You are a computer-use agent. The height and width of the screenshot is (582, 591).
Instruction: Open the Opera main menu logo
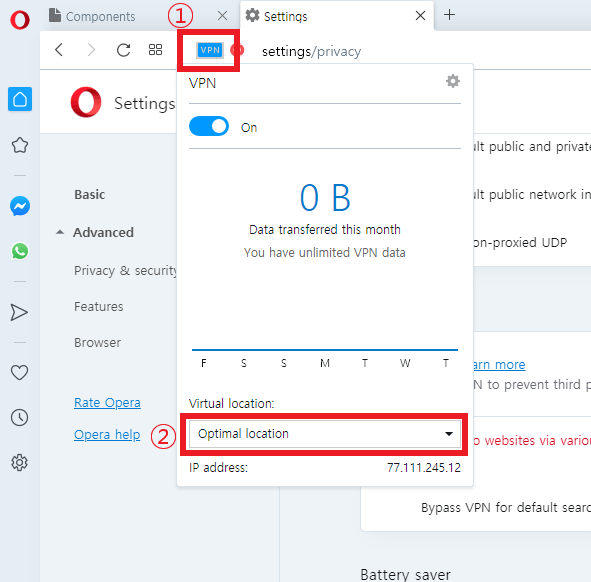(x=20, y=20)
